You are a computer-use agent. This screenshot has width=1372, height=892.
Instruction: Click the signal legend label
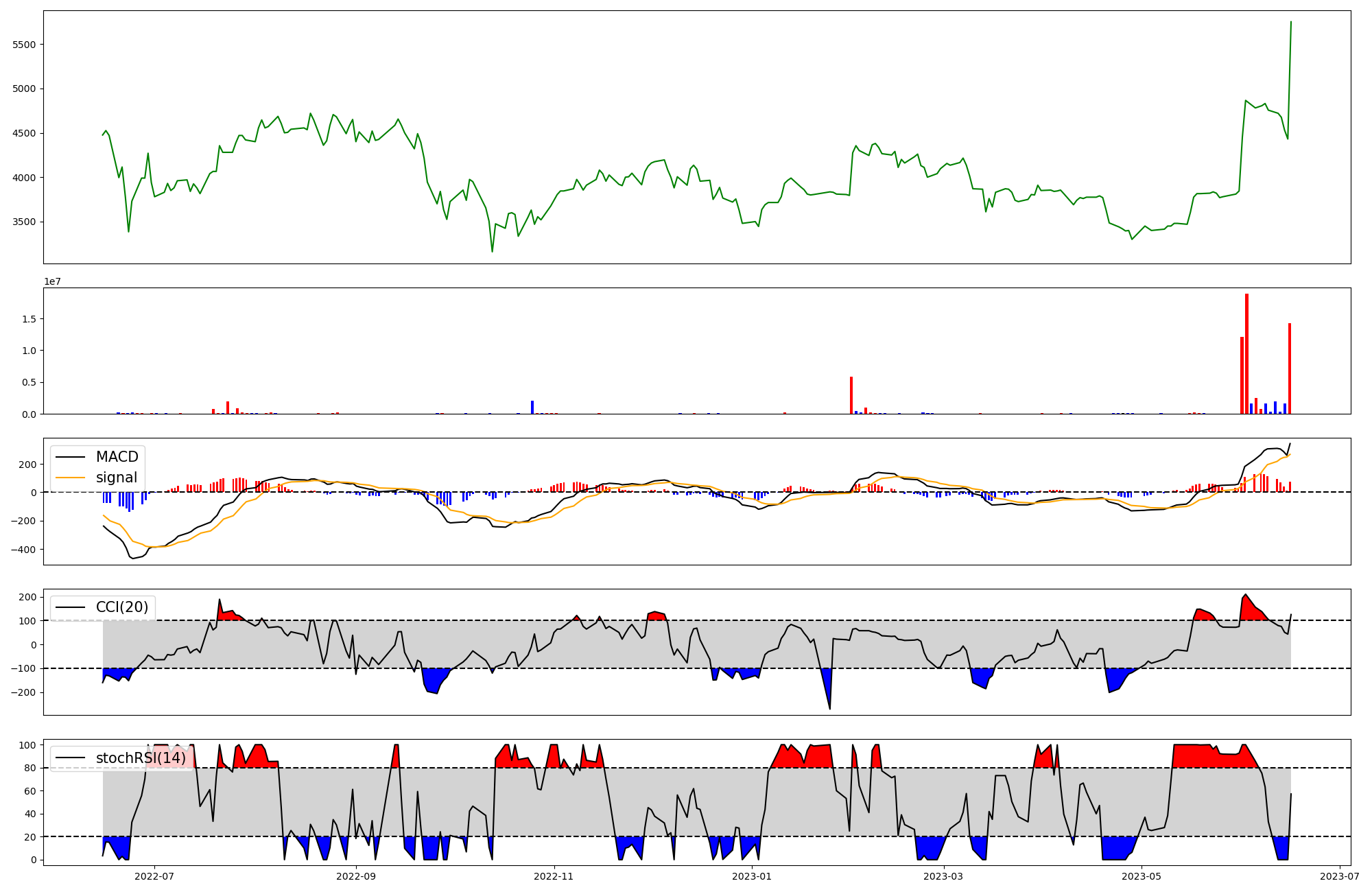117,478
